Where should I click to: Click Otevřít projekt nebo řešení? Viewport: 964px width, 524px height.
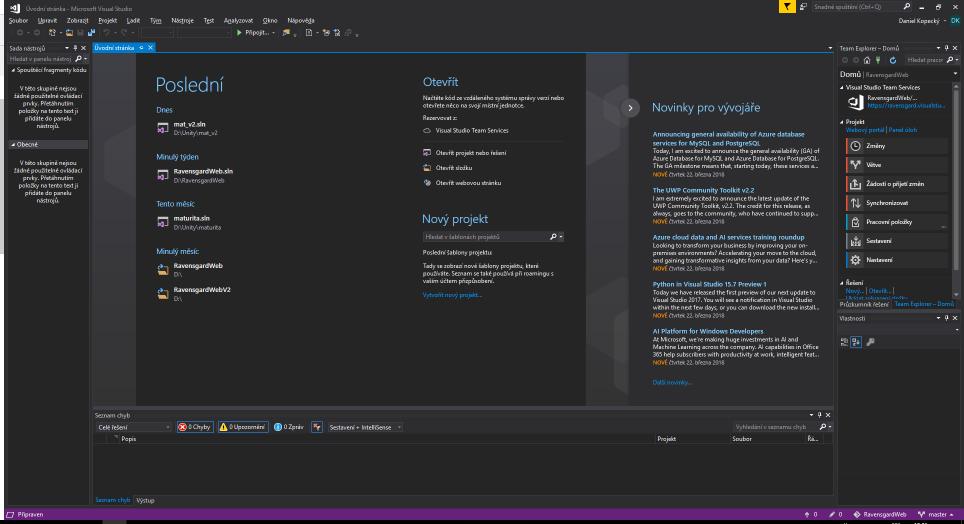pyautogui.click(x=471, y=153)
